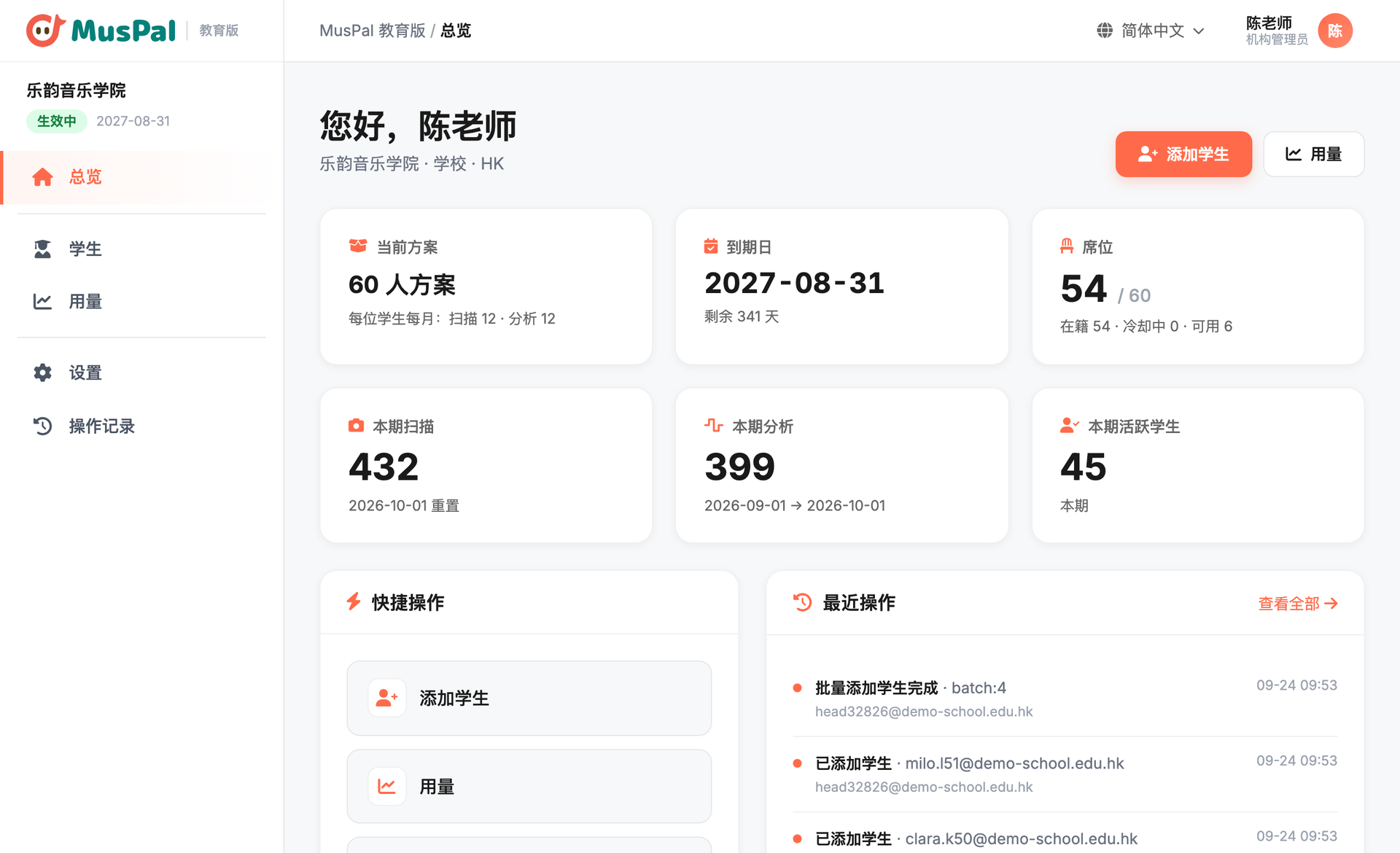Viewport: 1400px width, 853px height.
Task: Open 操作记录 in the sidebar
Action: 141,426
